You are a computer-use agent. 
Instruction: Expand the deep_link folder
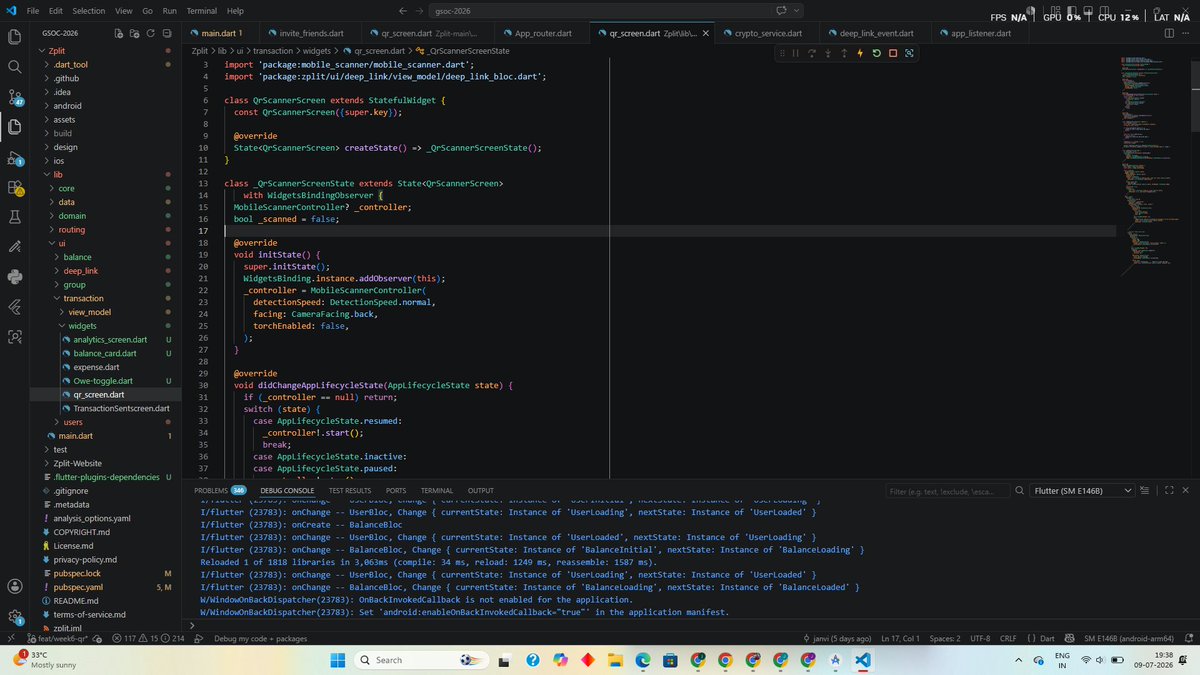pos(80,270)
